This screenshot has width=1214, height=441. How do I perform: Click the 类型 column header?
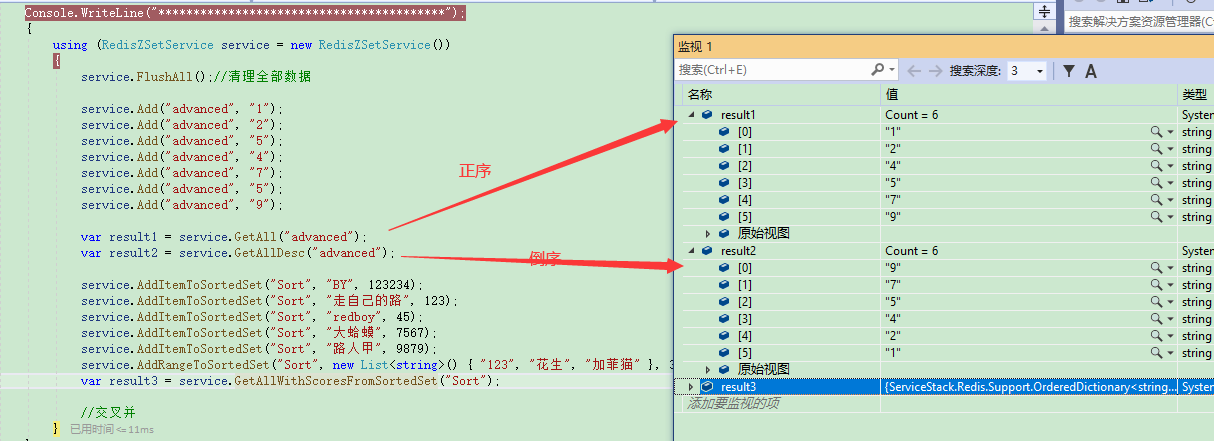(x=1195, y=95)
